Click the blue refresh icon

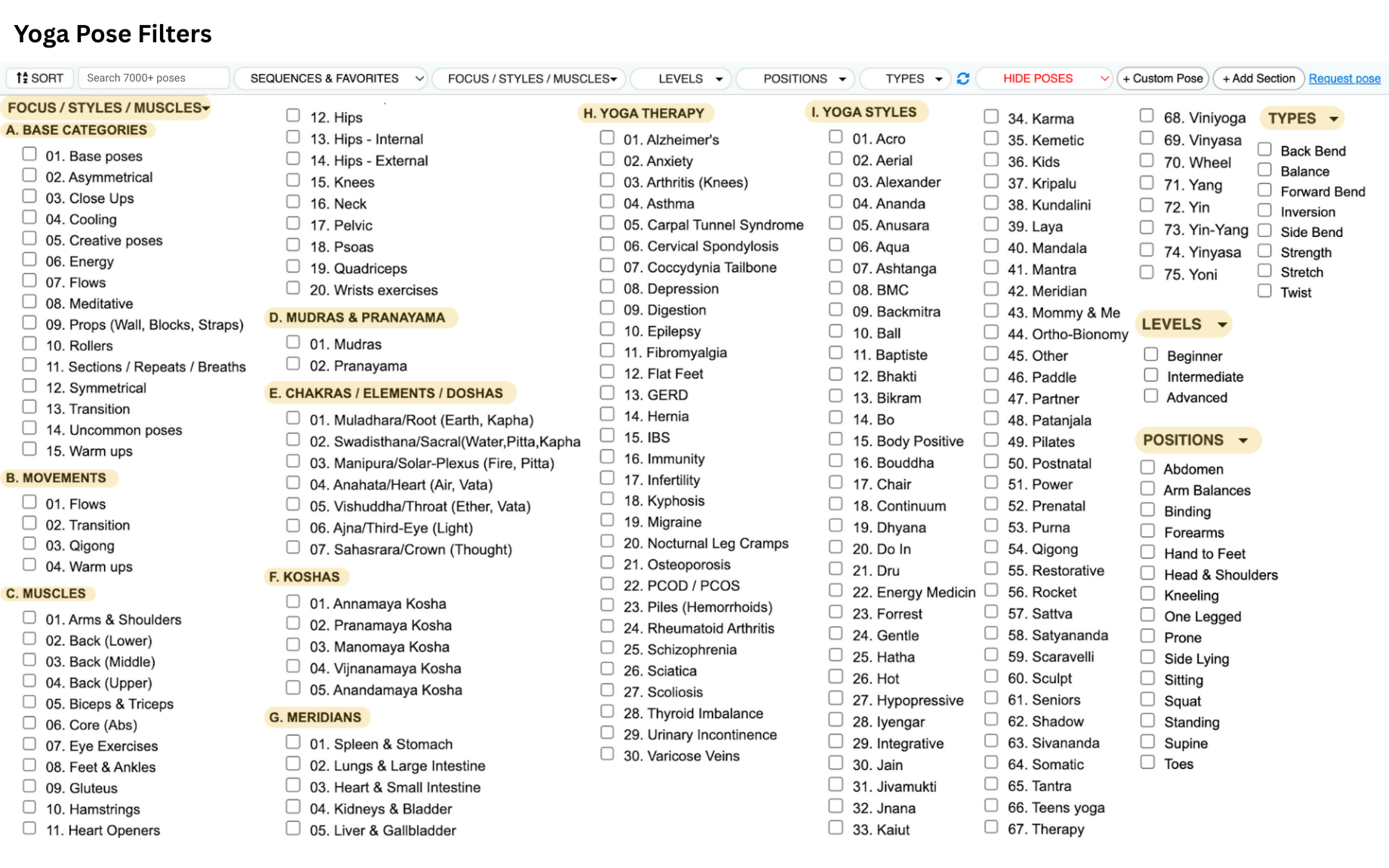coord(963,78)
